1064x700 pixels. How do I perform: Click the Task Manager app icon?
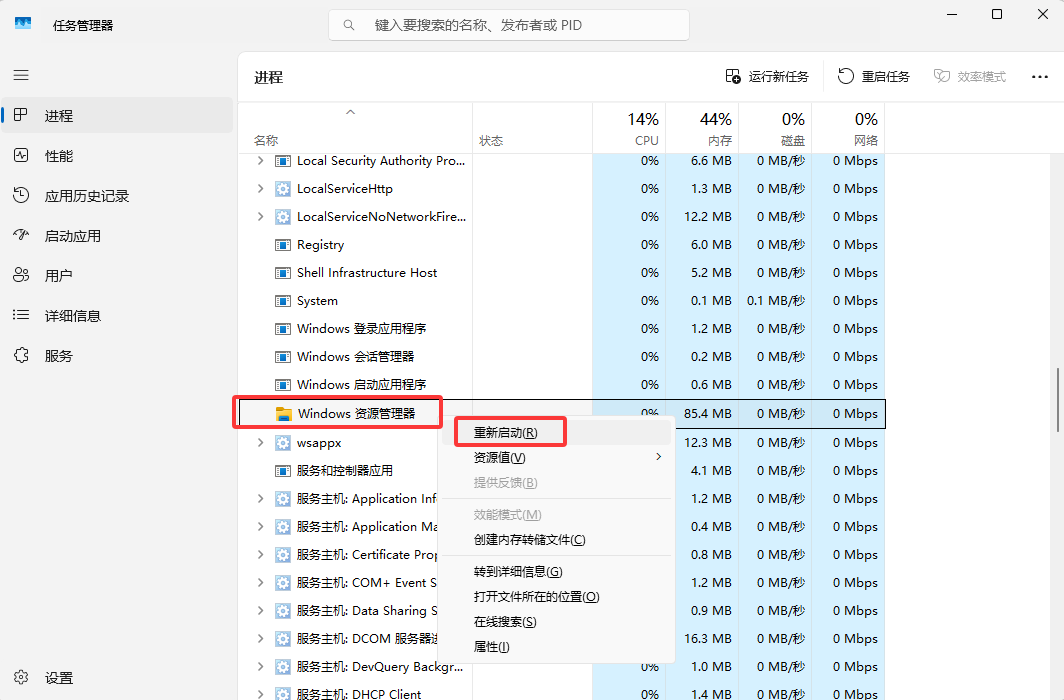click(x=23, y=24)
